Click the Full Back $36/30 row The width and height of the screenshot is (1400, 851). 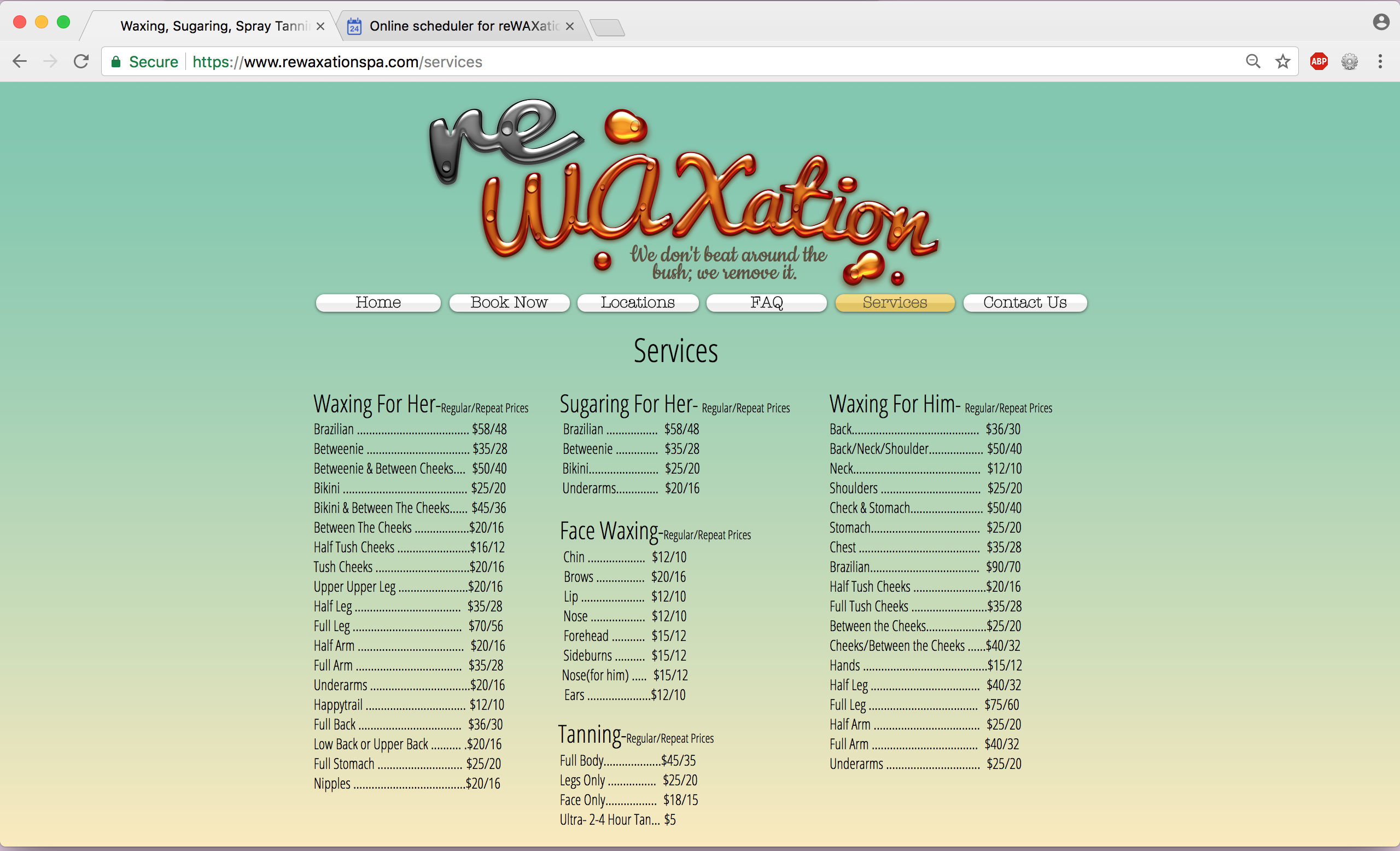(x=409, y=725)
